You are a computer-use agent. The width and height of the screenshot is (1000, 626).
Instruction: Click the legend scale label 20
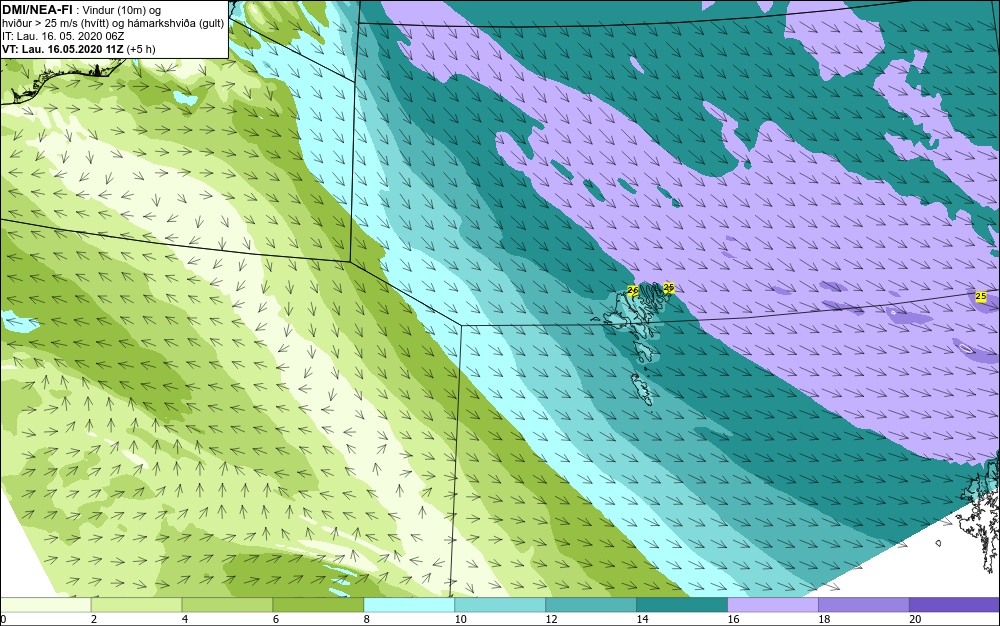coord(915,619)
